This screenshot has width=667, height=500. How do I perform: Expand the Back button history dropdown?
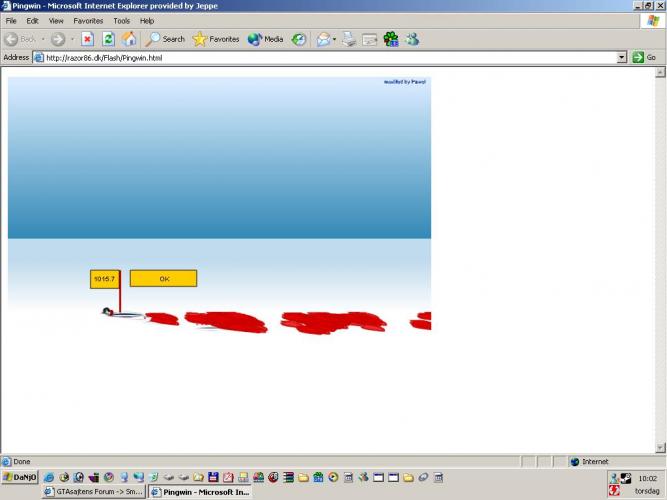43,39
